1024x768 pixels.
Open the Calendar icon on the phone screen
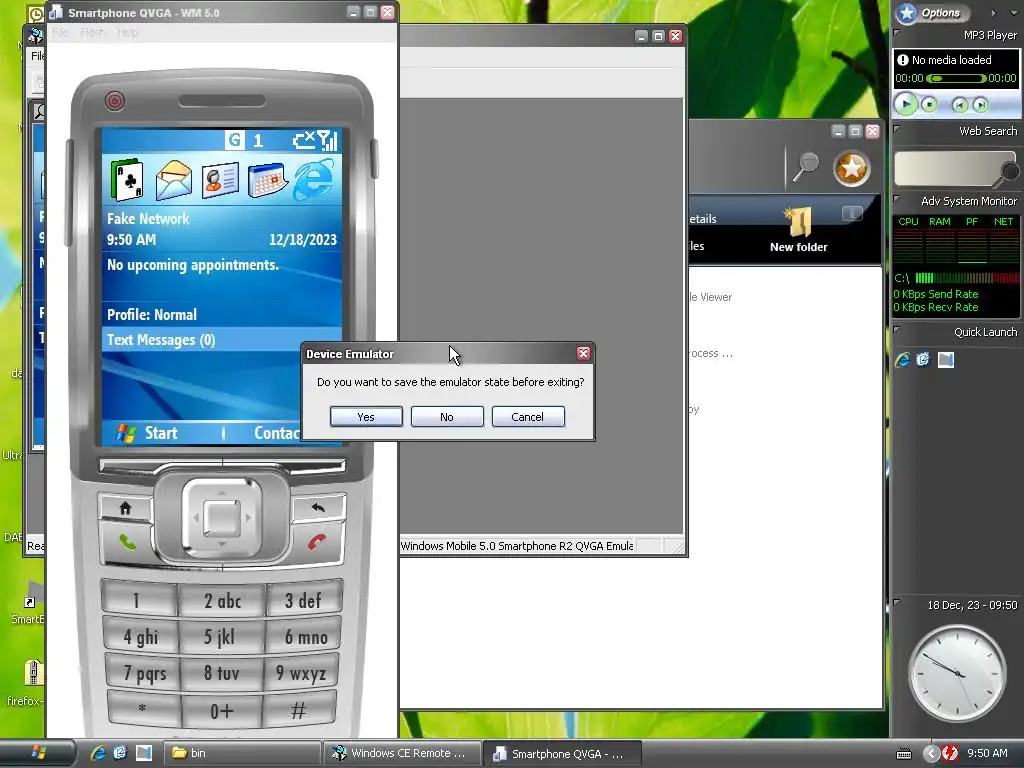[x=267, y=180]
